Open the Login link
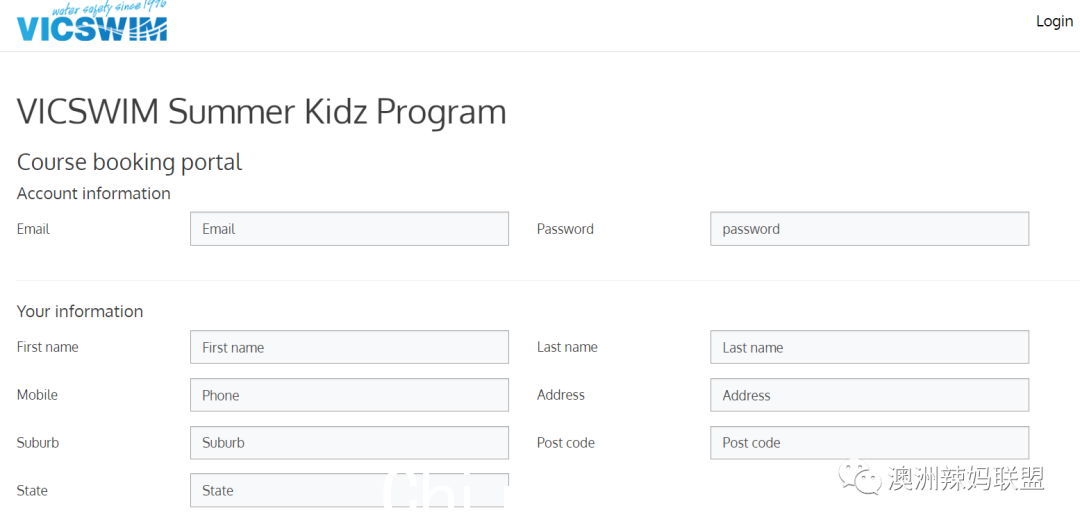 coord(1055,21)
